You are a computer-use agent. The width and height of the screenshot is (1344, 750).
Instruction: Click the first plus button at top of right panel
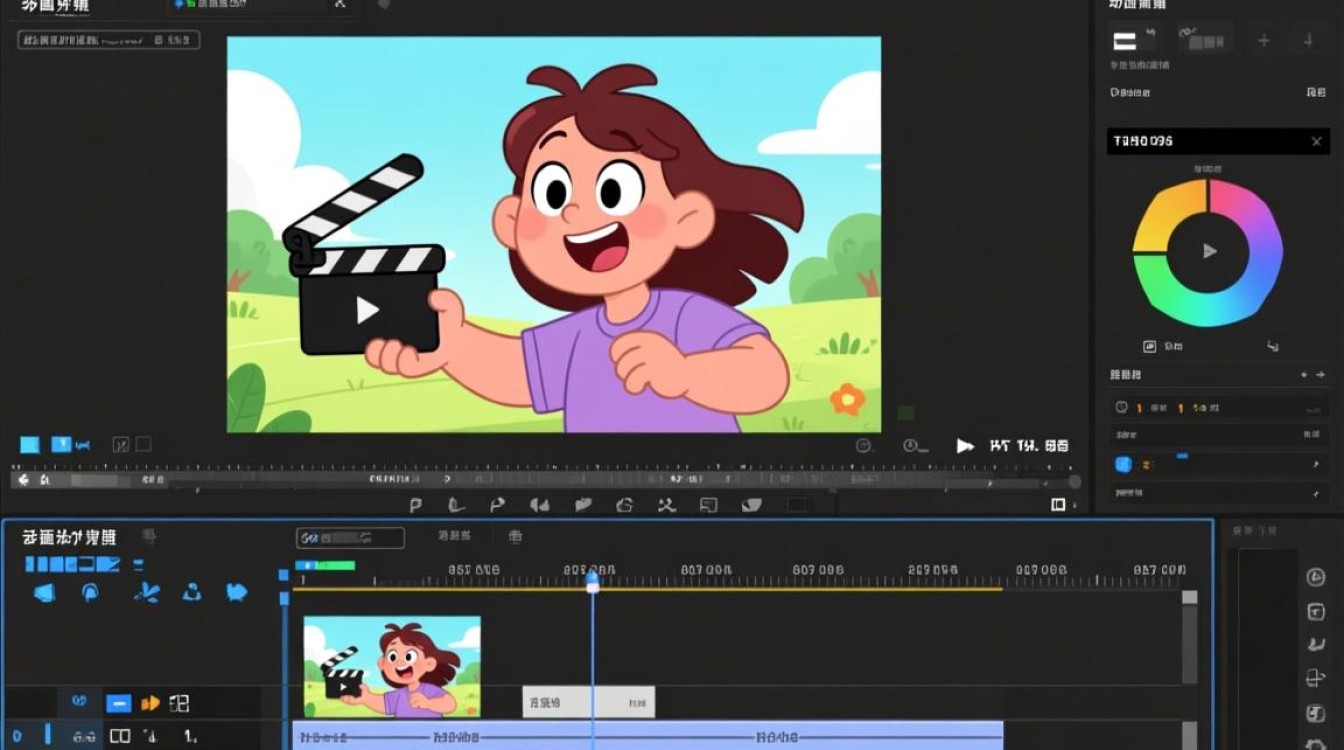[x=1264, y=41]
